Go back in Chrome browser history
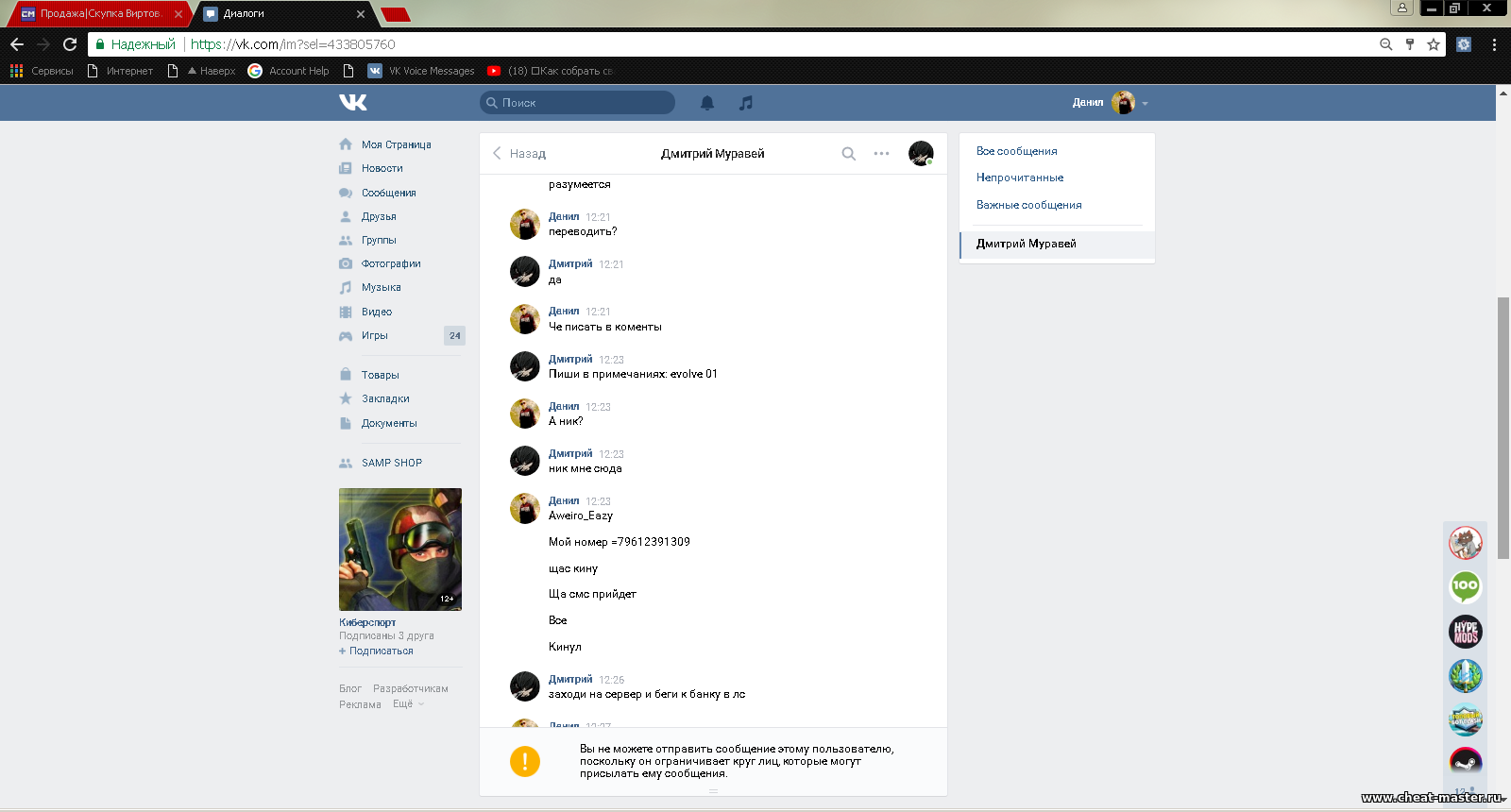Image resolution: width=1511 pixels, height=812 pixels. coord(17,44)
